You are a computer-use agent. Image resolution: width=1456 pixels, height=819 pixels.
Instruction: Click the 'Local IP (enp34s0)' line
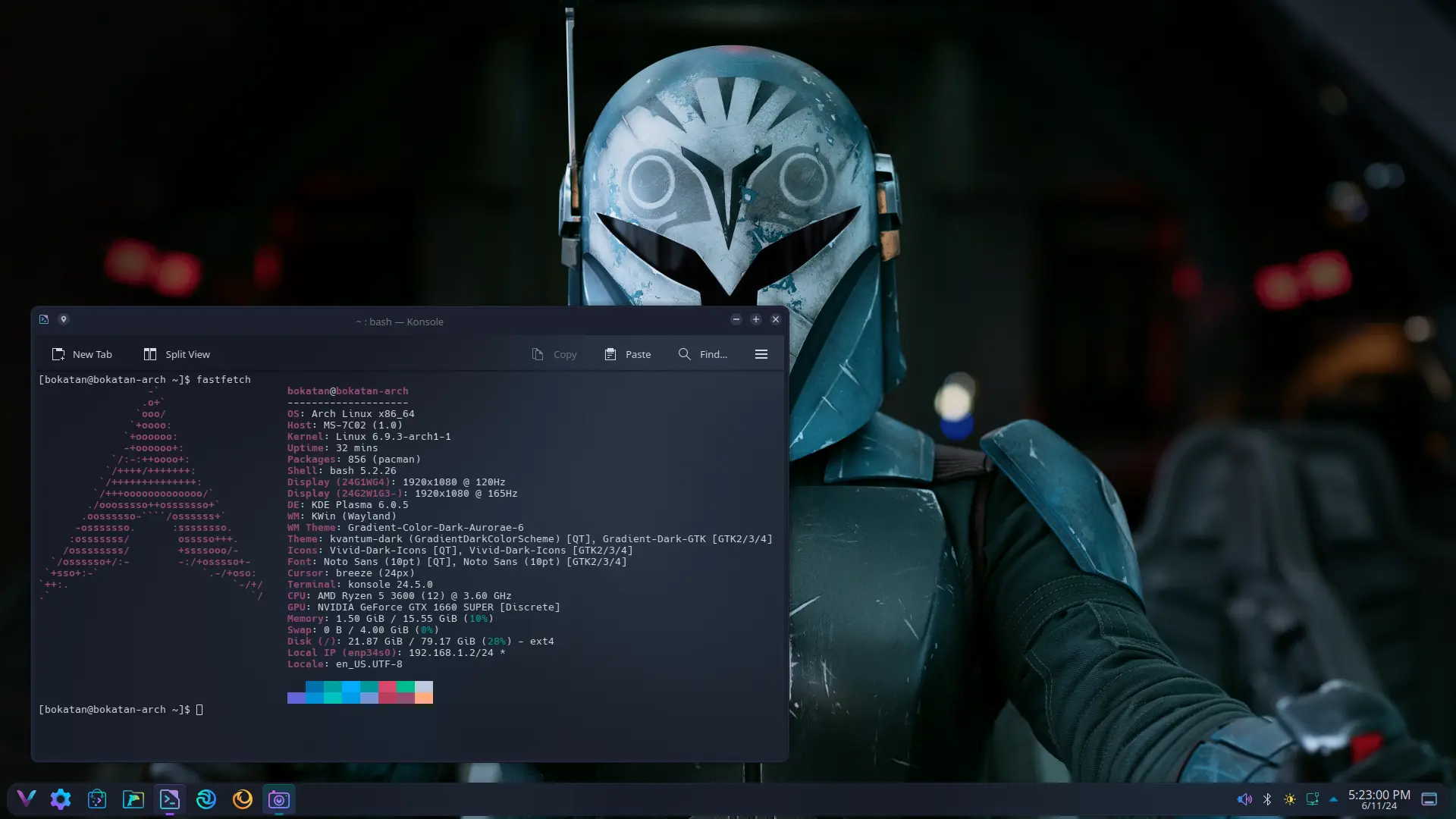(396, 653)
